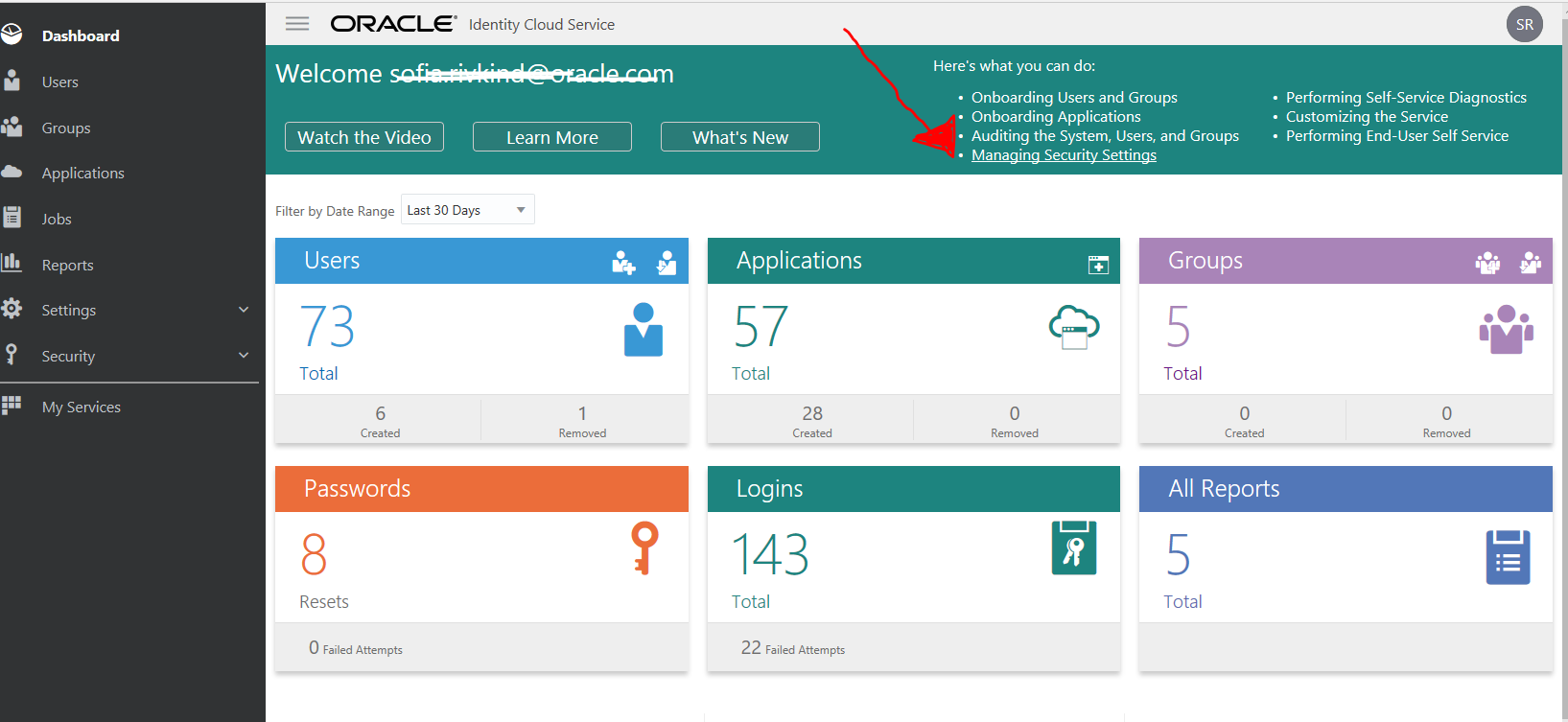The height and width of the screenshot is (722, 1568).
Task: Open Performing Self-Service Diagnostics link
Action: 1406,98
